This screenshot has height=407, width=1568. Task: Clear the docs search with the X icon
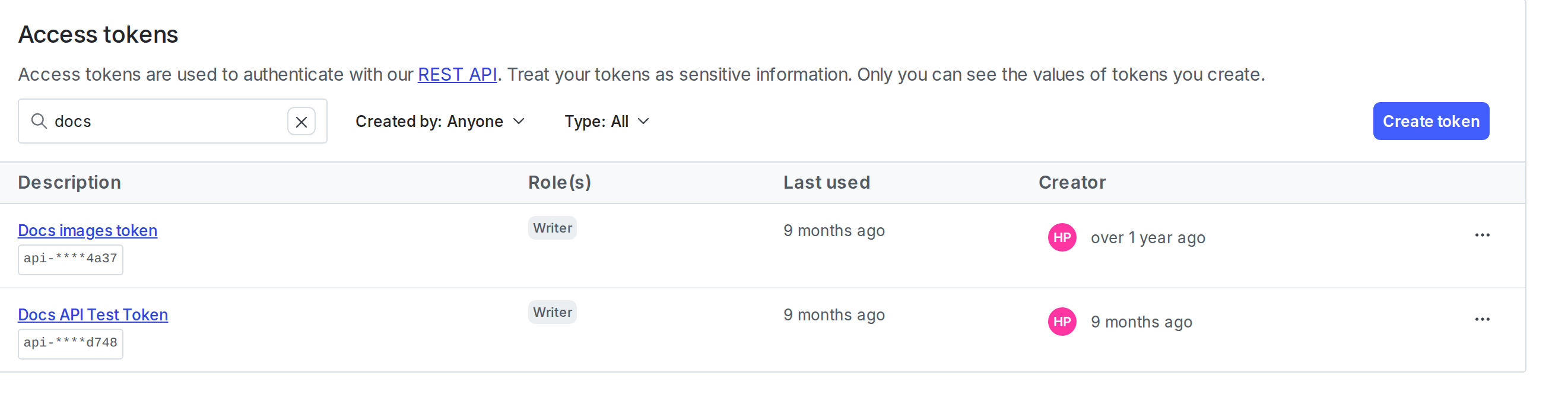point(301,122)
